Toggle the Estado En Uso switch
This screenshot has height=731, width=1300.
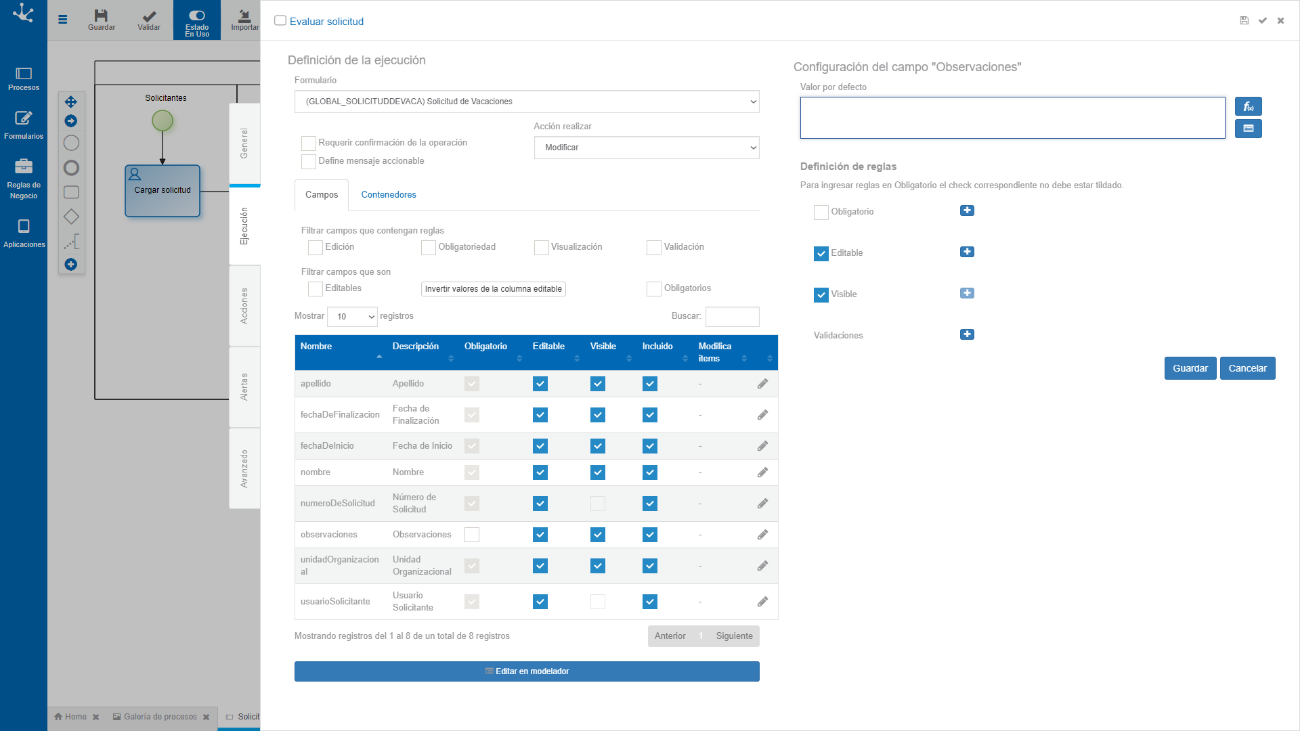[x=197, y=20]
